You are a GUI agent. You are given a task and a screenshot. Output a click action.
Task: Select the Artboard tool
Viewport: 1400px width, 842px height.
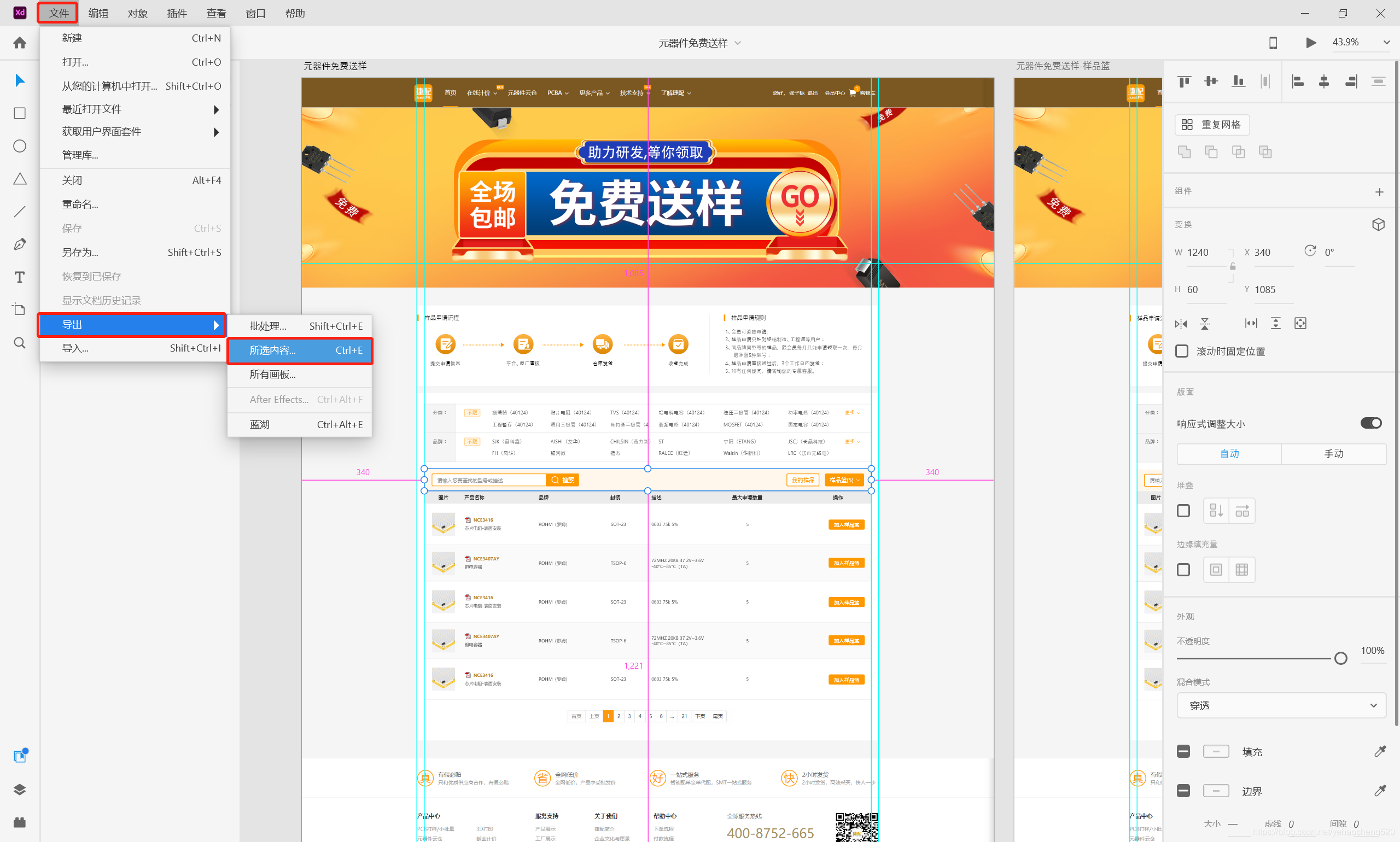pyautogui.click(x=20, y=310)
